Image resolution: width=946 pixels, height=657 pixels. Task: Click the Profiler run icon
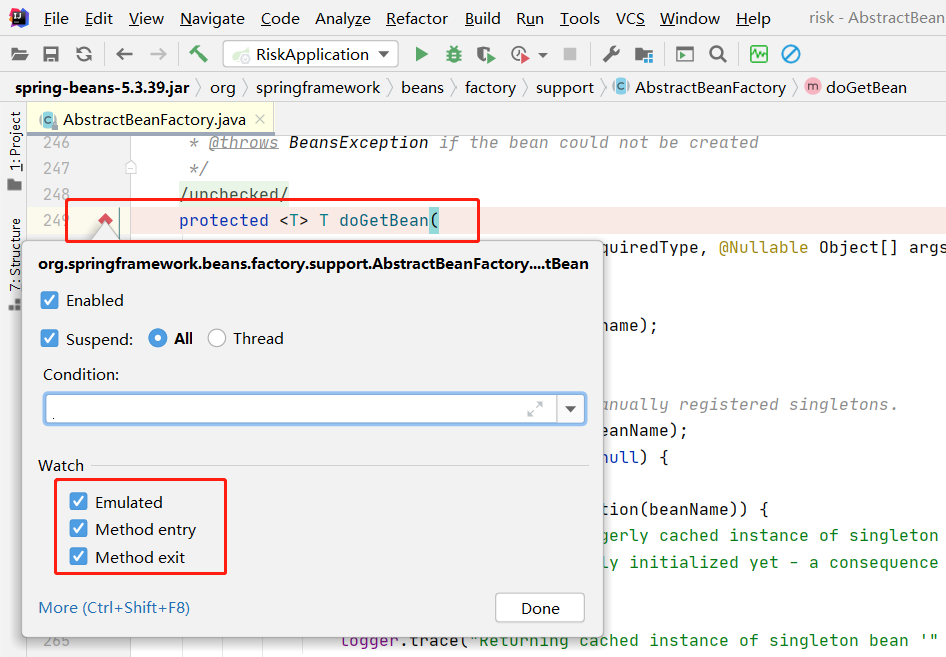tap(519, 55)
